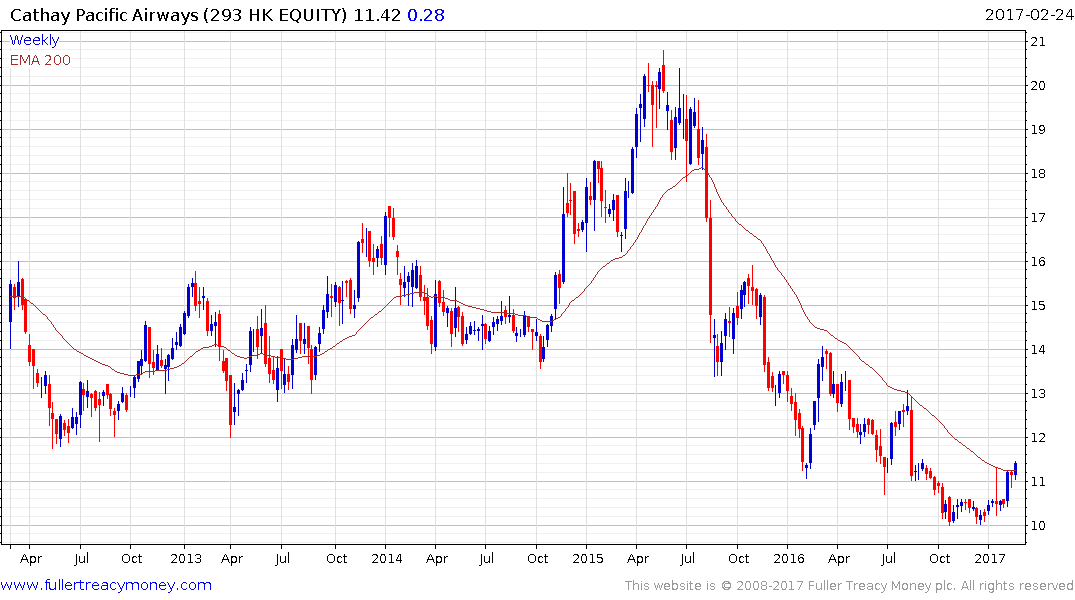Click the 17 price axis label
Image resolution: width=1075 pixels, height=600 pixels.
pos(1038,217)
